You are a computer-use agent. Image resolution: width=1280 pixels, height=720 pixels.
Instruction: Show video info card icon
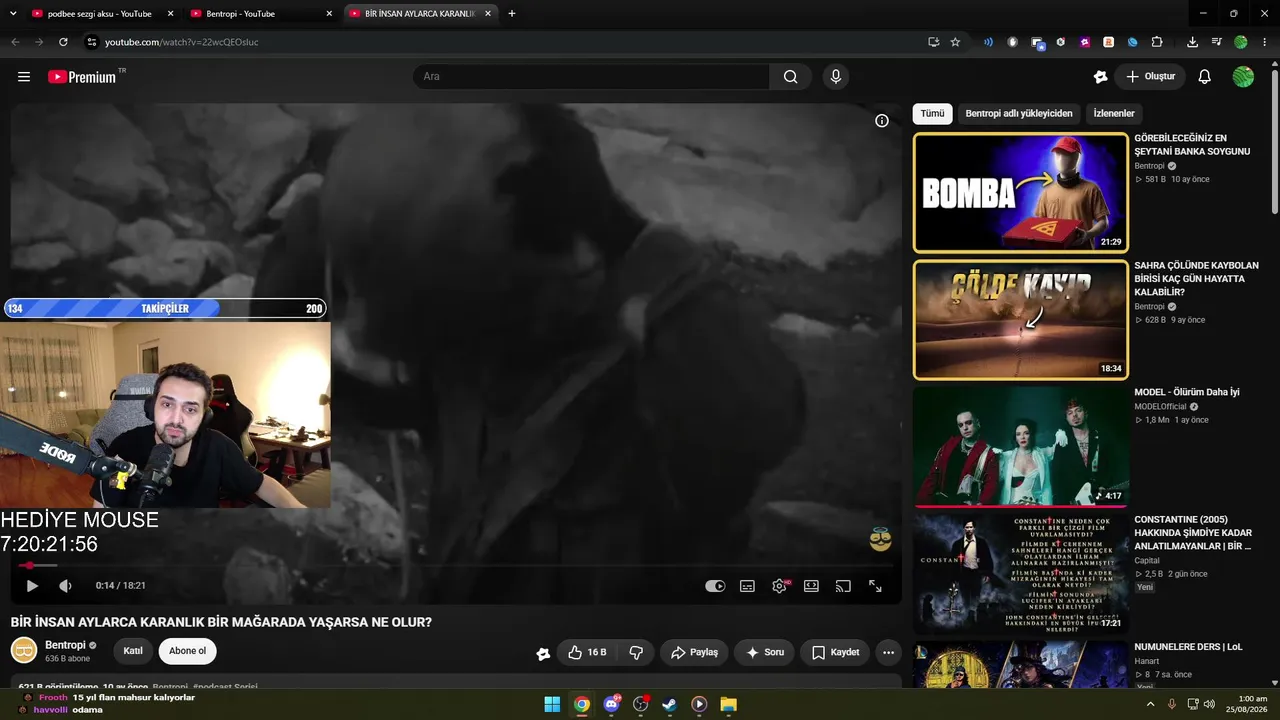tap(882, 121)
